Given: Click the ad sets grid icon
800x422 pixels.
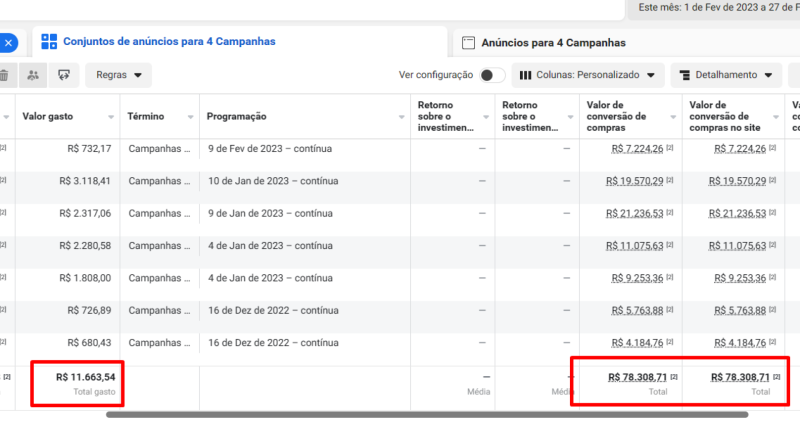Looking at the screenshot, I should tap(49, 41).
